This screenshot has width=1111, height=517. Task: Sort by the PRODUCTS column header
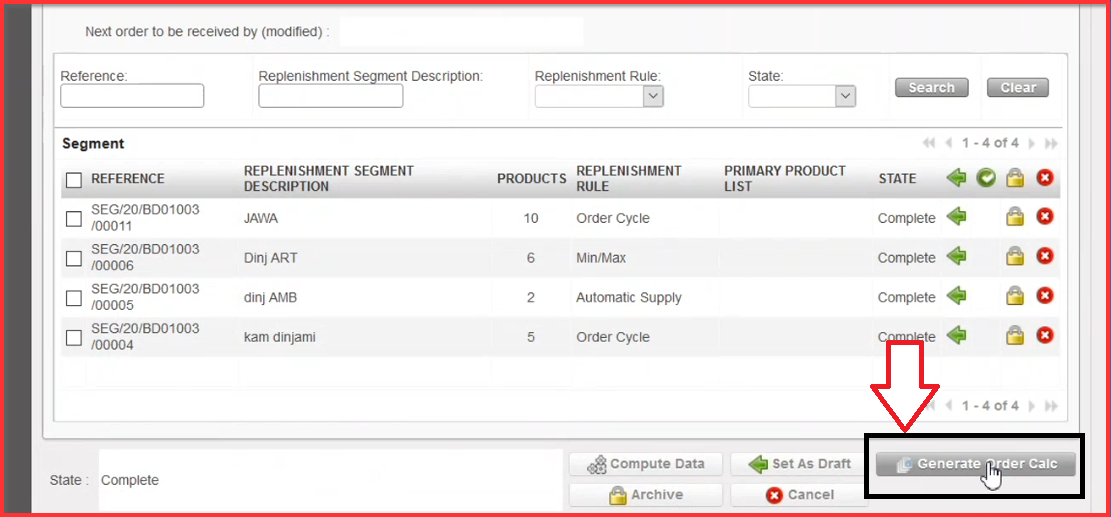[x=531, y=179]
